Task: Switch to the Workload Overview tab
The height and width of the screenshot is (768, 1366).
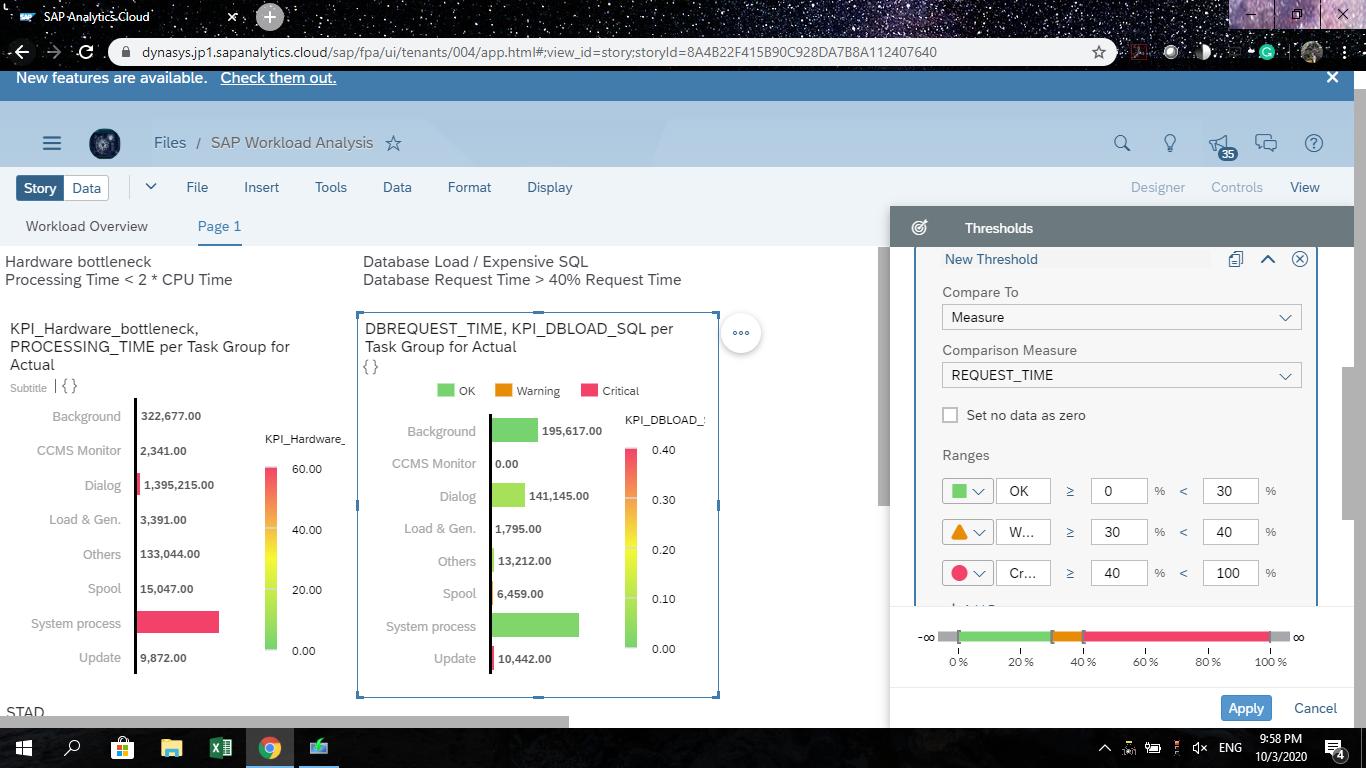Action: tap(86, 226)
